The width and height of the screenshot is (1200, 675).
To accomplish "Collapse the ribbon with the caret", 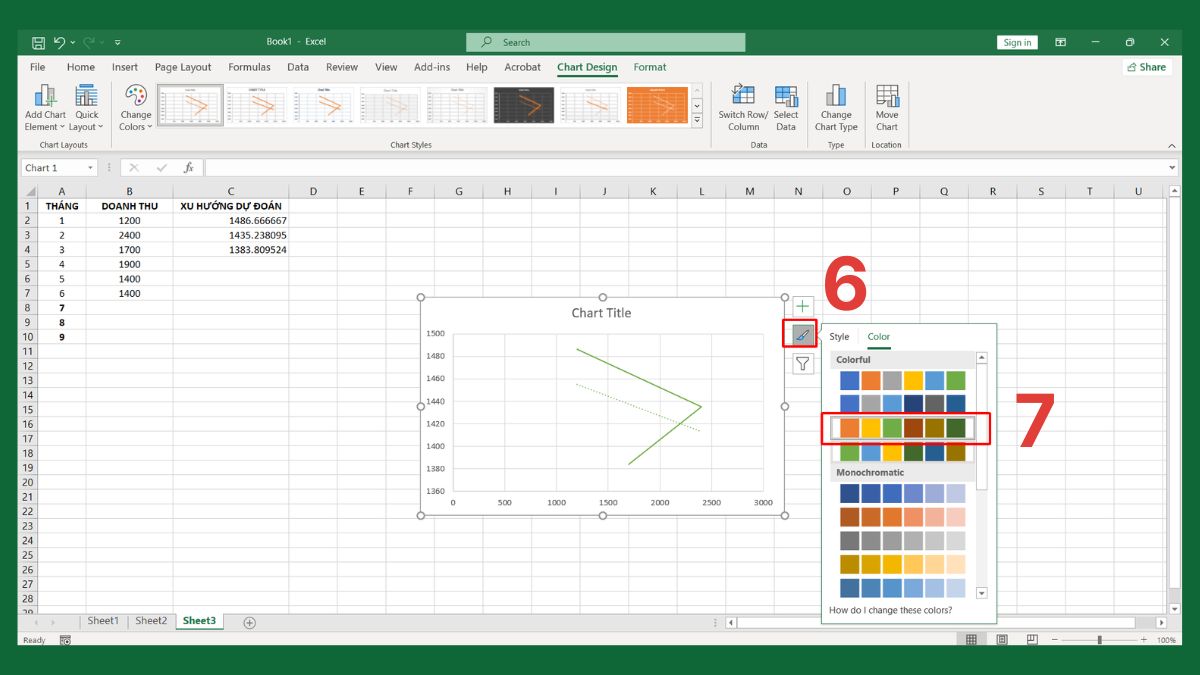I will pyautogui.click(x=1172, y=146).
